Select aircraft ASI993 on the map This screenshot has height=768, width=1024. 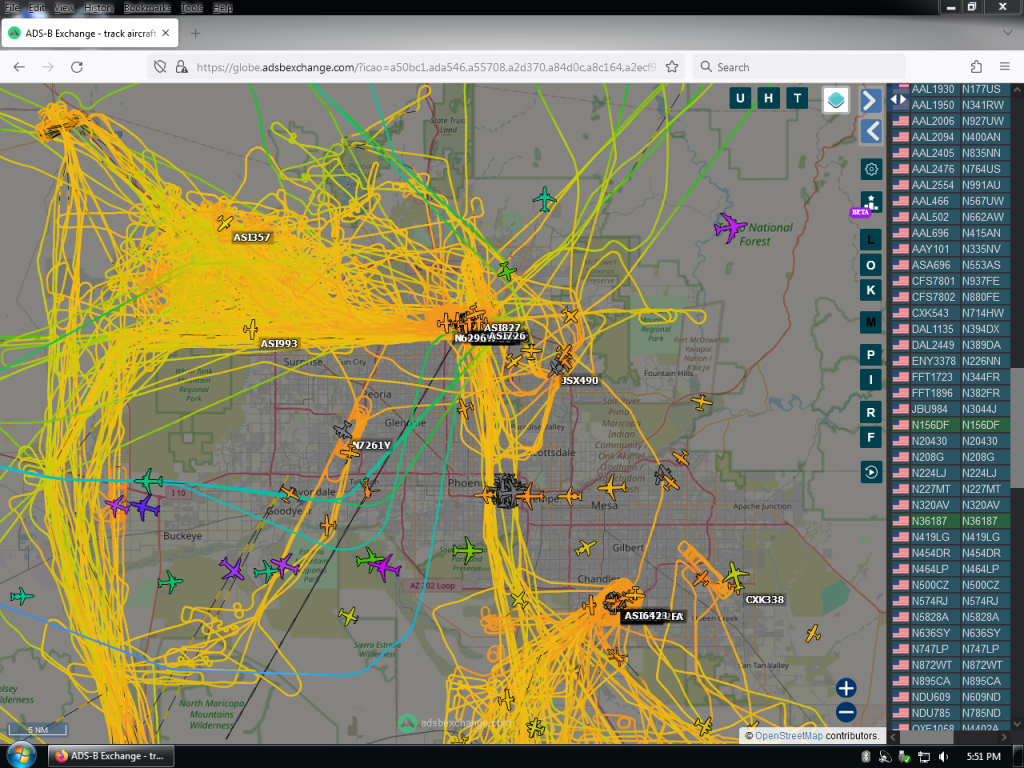(251, 329)
